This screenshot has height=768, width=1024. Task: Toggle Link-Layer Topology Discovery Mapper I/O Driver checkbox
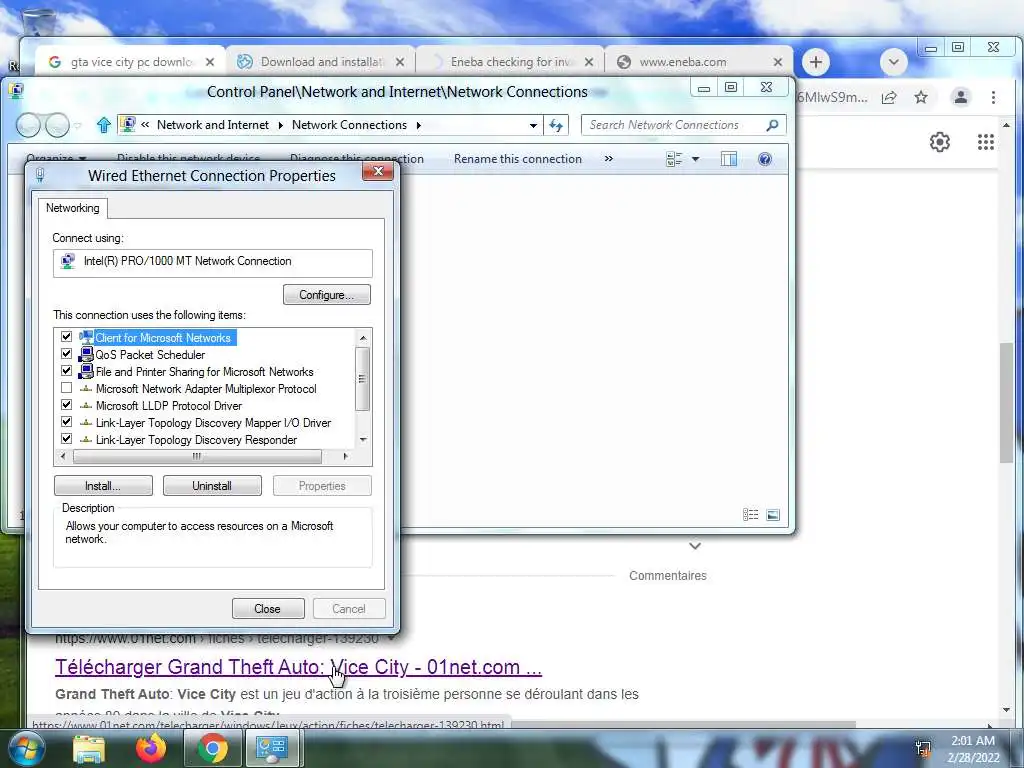pos(67,422)
